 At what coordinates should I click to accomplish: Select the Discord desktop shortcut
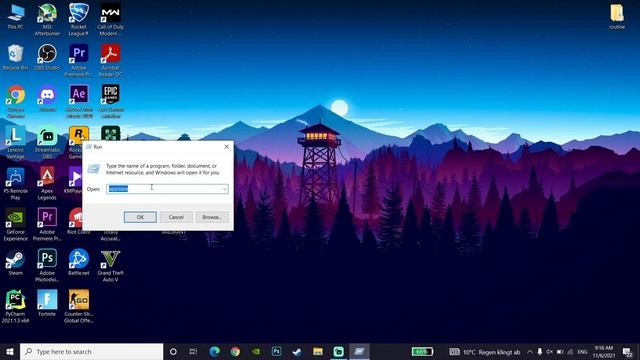coord(47,98)
